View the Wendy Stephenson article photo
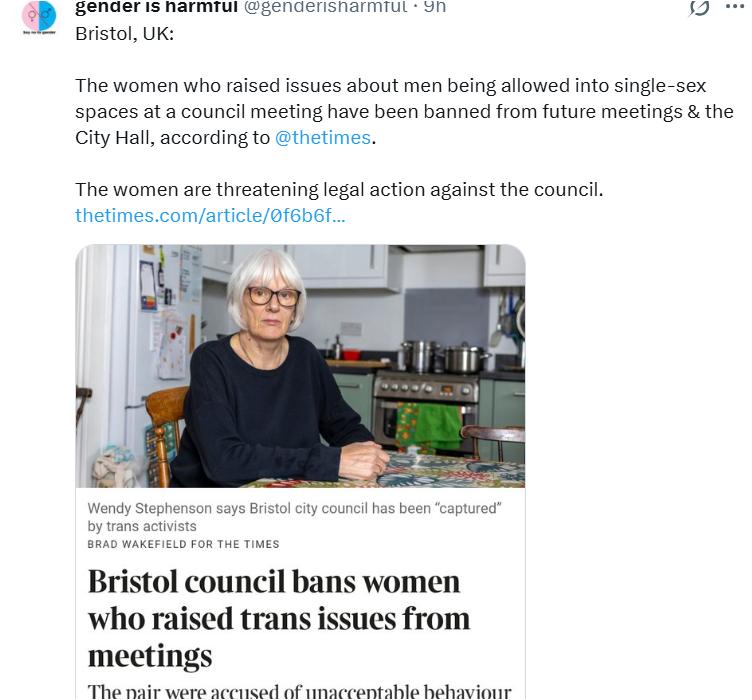752x700 pixels. [300, 366]
